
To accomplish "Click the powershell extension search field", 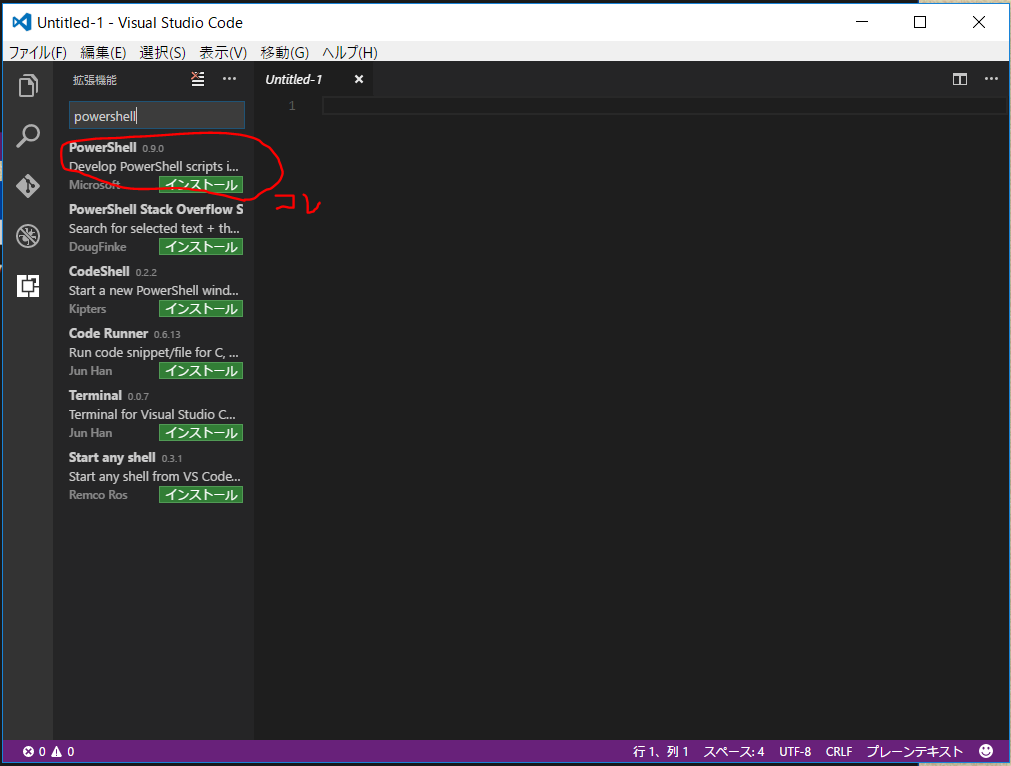I will click(x=157, y=115).
